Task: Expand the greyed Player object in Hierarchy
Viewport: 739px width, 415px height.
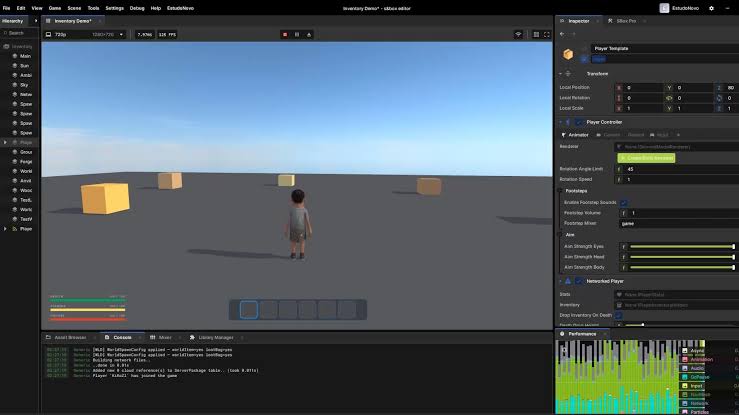Action: click(5, 142)
